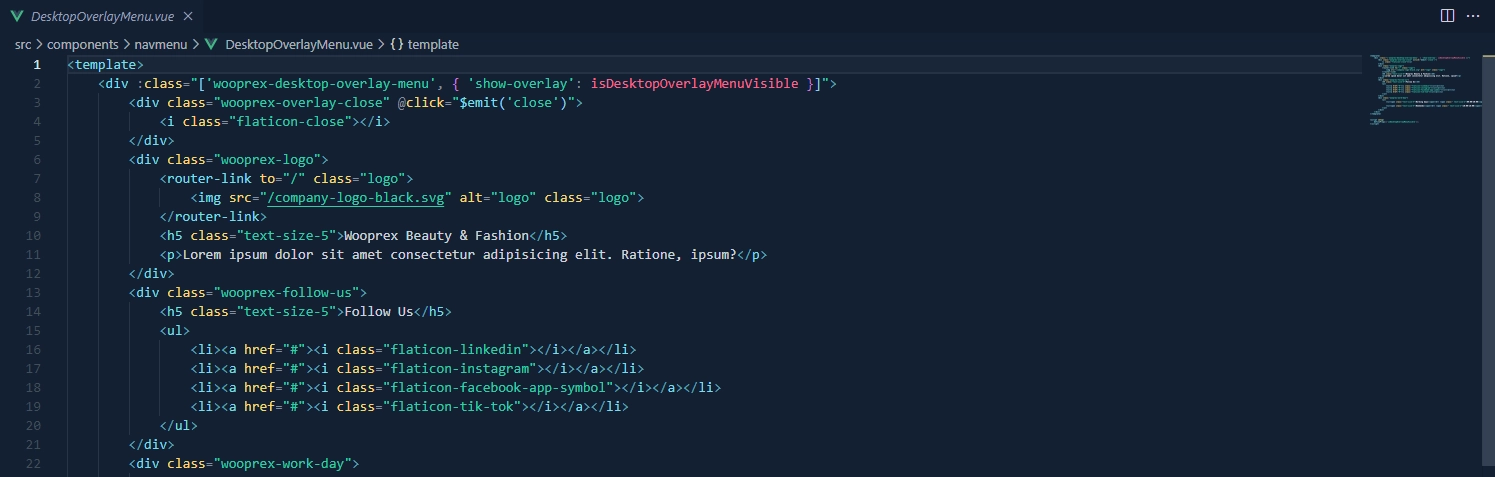Image resolution: width=1495 pixels, height=477 pixels.
Task: Click the curly braces symbol icon in breadcrumb
Action: pyautogui.click(x=397, y=44)
